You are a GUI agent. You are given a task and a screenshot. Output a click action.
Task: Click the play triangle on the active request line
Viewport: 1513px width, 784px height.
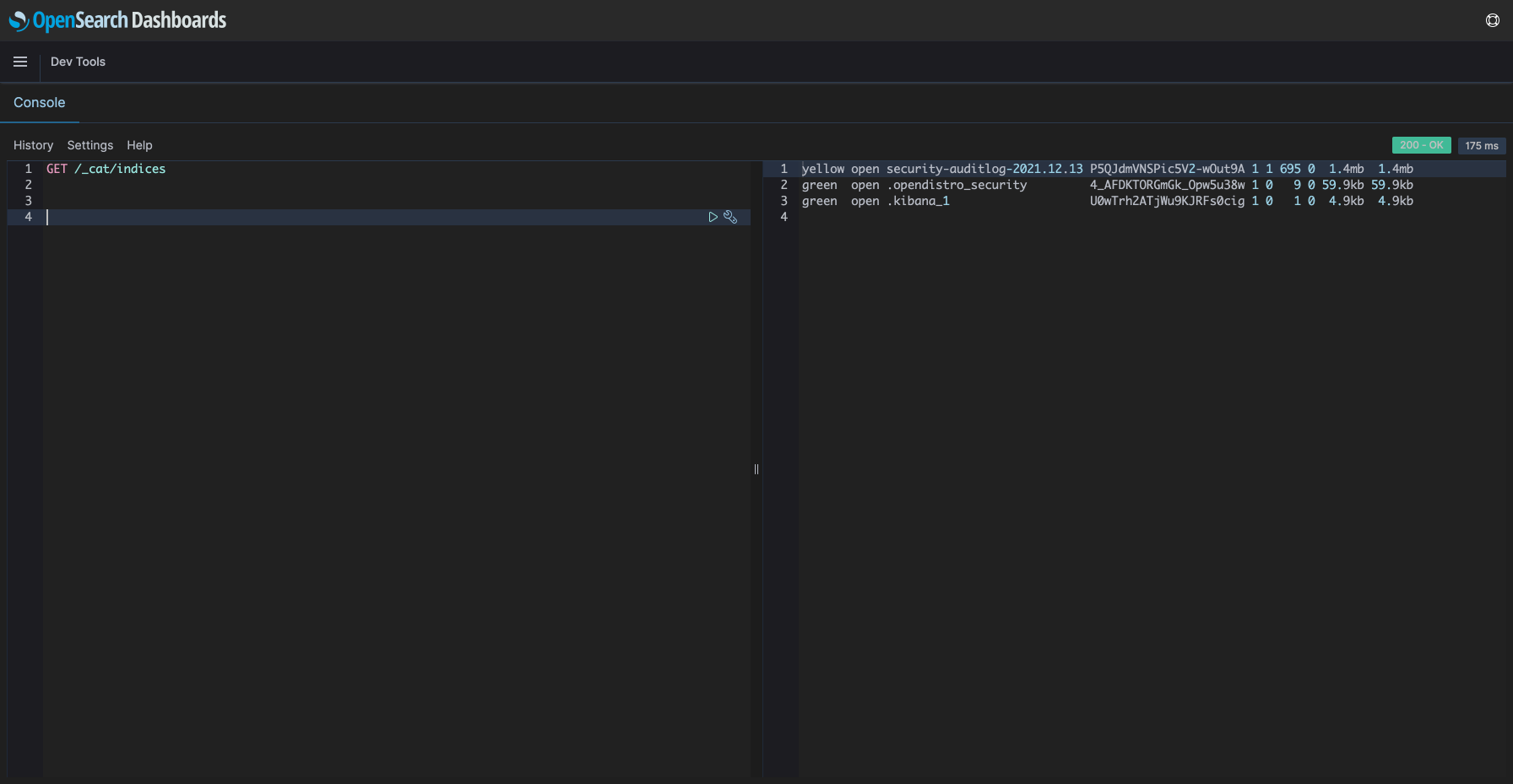(x=713, y=217)
